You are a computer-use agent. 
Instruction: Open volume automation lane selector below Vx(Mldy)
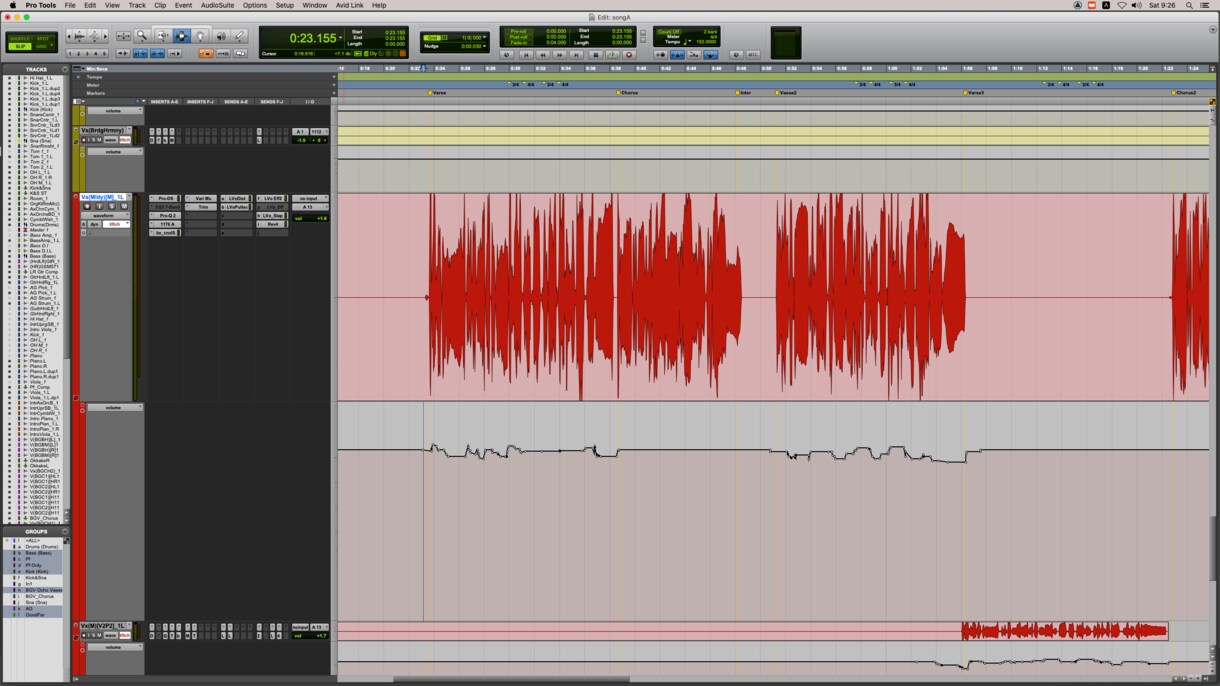[114, 408]
